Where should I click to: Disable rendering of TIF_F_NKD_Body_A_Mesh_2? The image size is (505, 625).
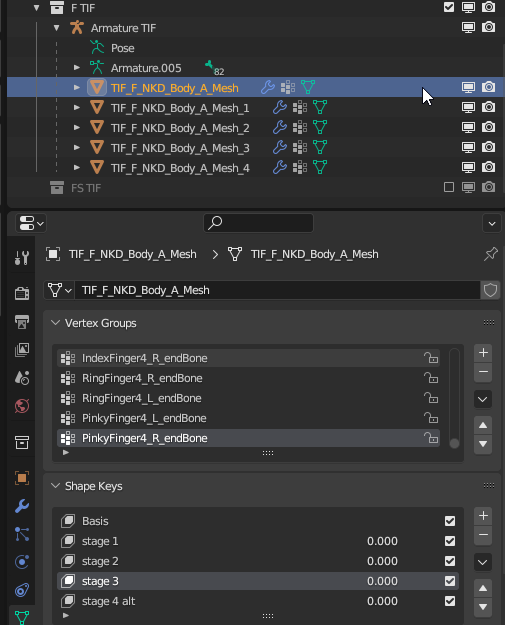click(488, 127)
